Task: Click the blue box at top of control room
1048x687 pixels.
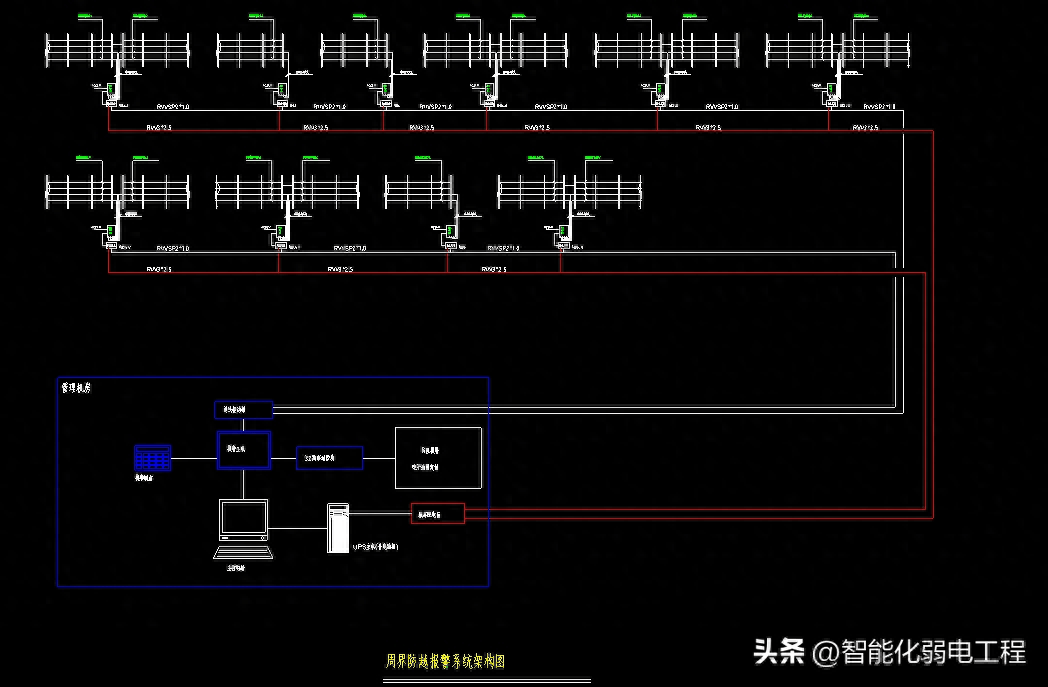Action: 243,409
